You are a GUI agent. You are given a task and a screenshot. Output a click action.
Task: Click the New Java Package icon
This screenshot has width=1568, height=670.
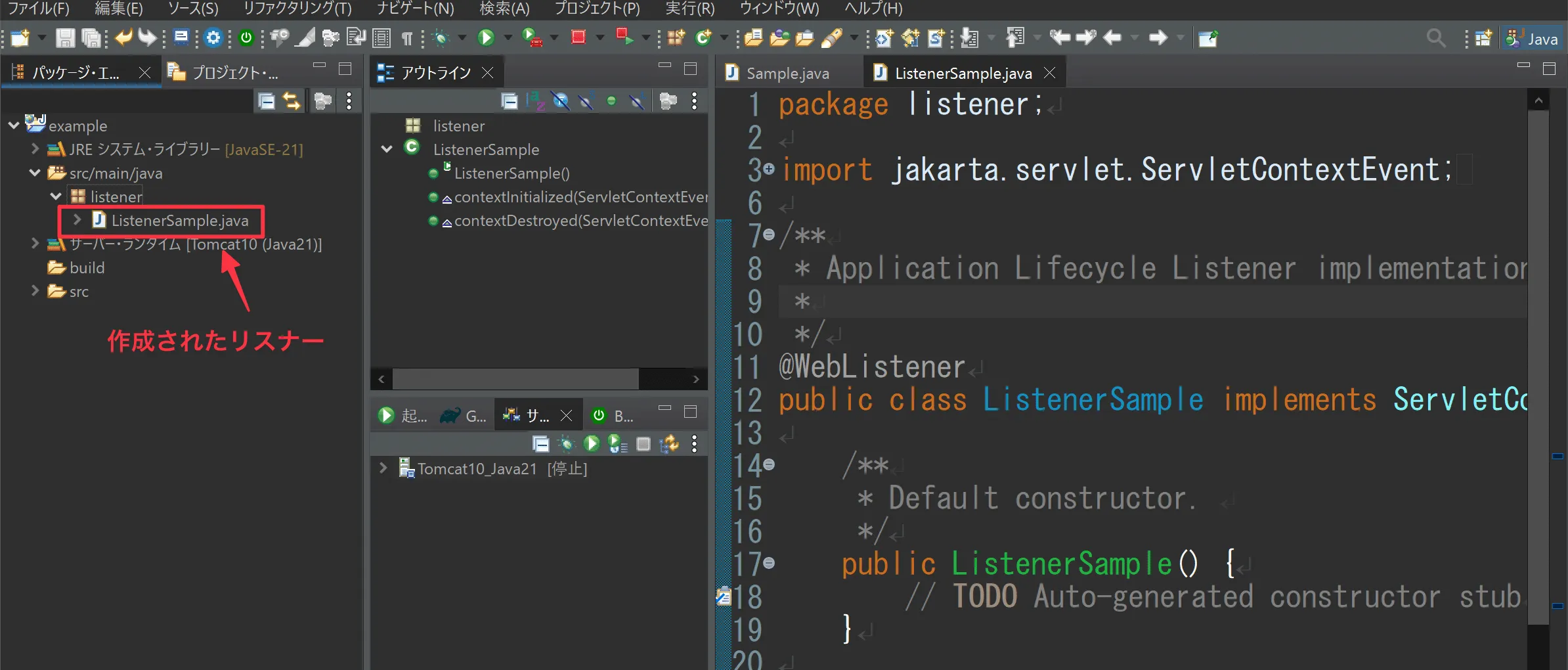[676, 38]
